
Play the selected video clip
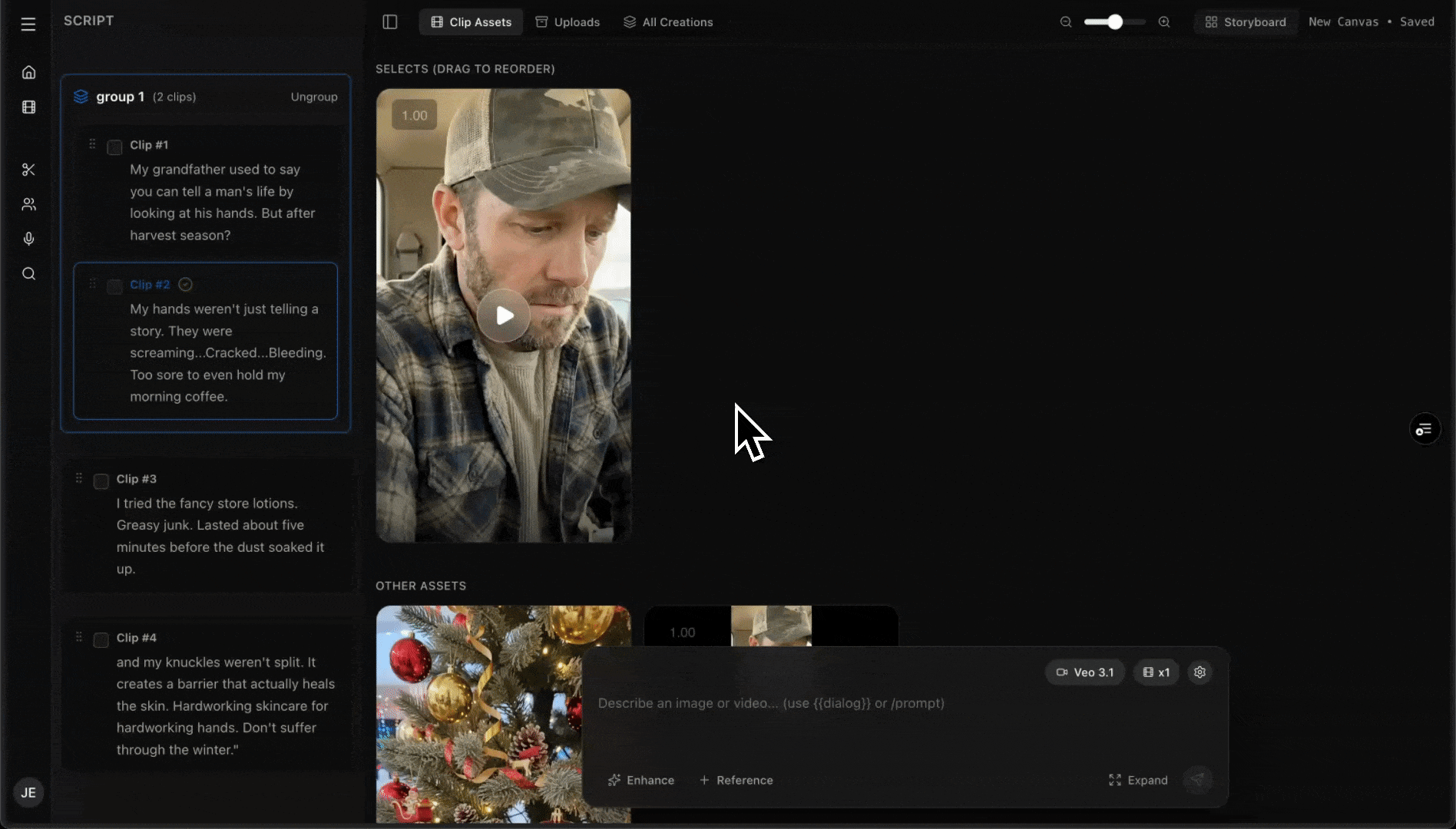click(504, 315)
